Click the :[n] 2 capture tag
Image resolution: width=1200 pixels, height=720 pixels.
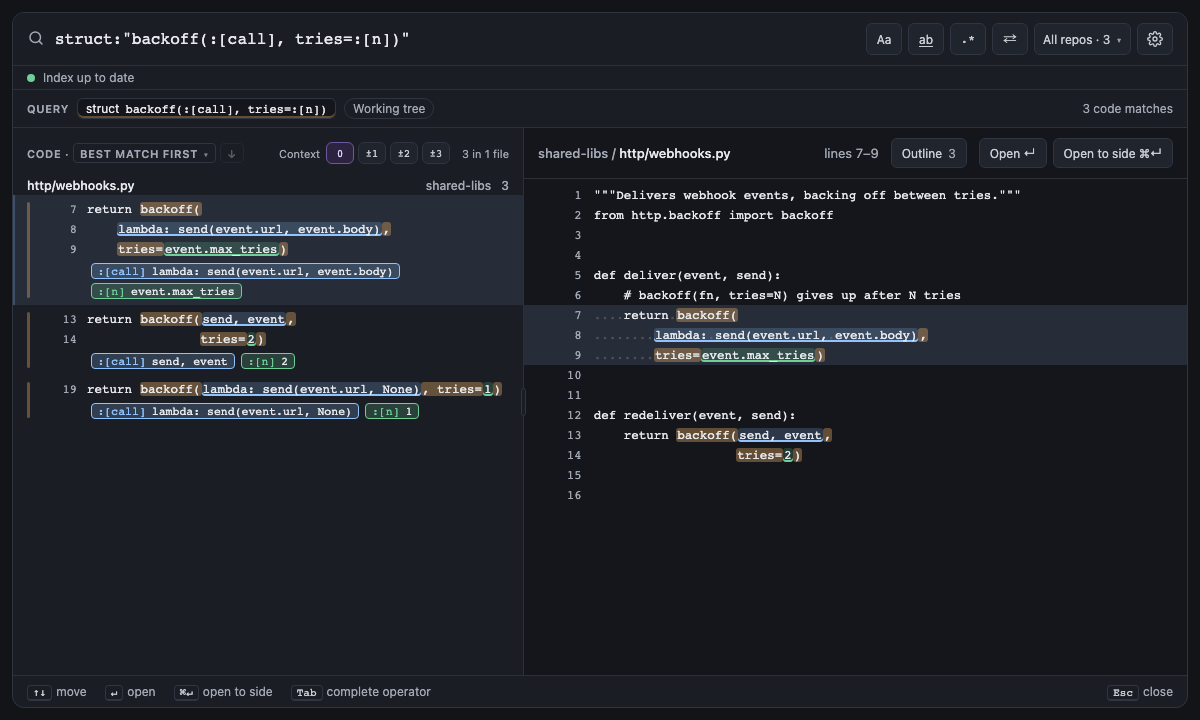coord(268,361)
